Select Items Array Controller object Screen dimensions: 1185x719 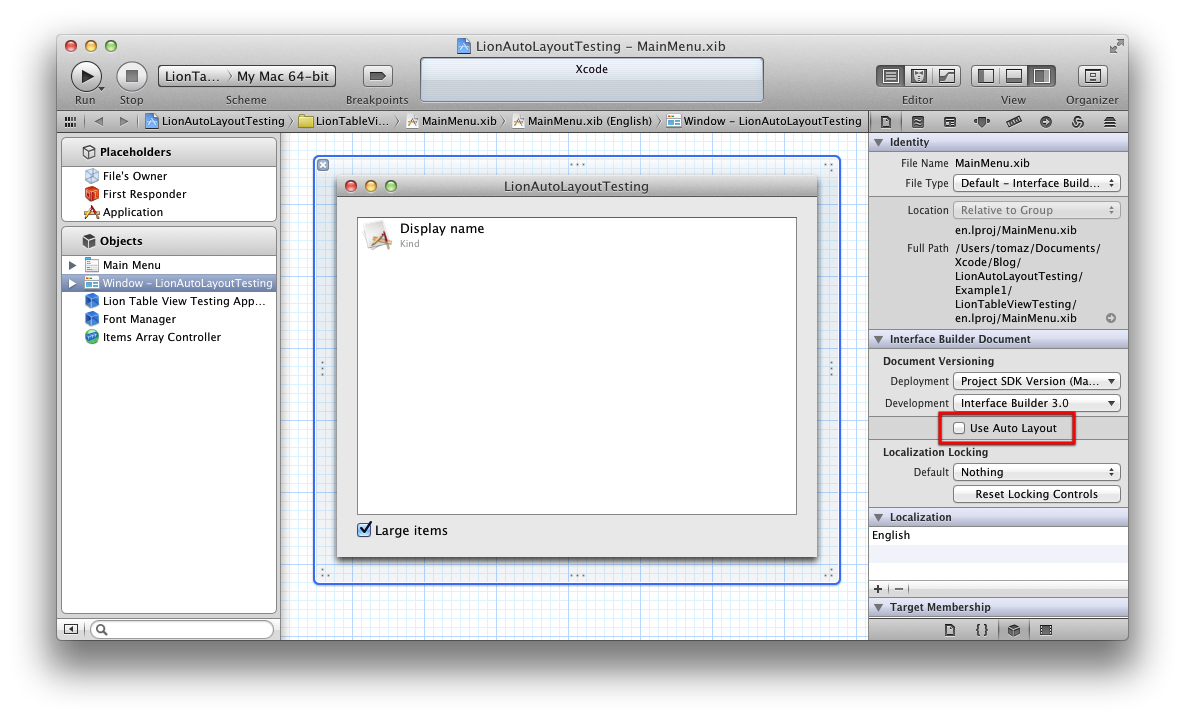coord(169,337)
